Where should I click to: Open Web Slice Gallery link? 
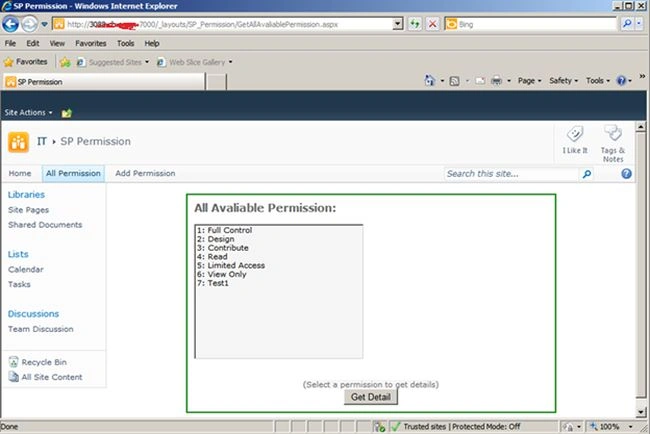click(192, 62)
